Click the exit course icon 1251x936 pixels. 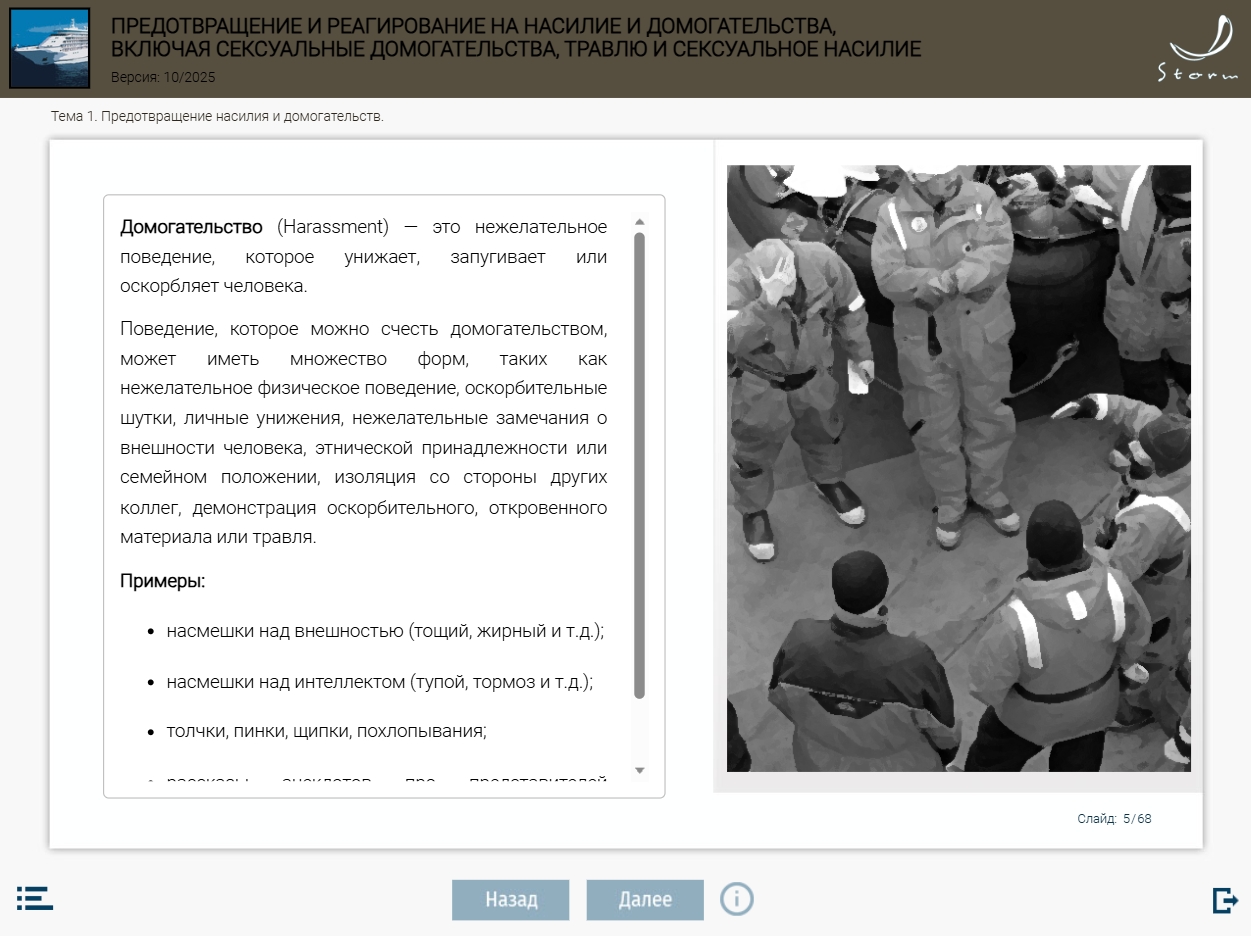1224,900
